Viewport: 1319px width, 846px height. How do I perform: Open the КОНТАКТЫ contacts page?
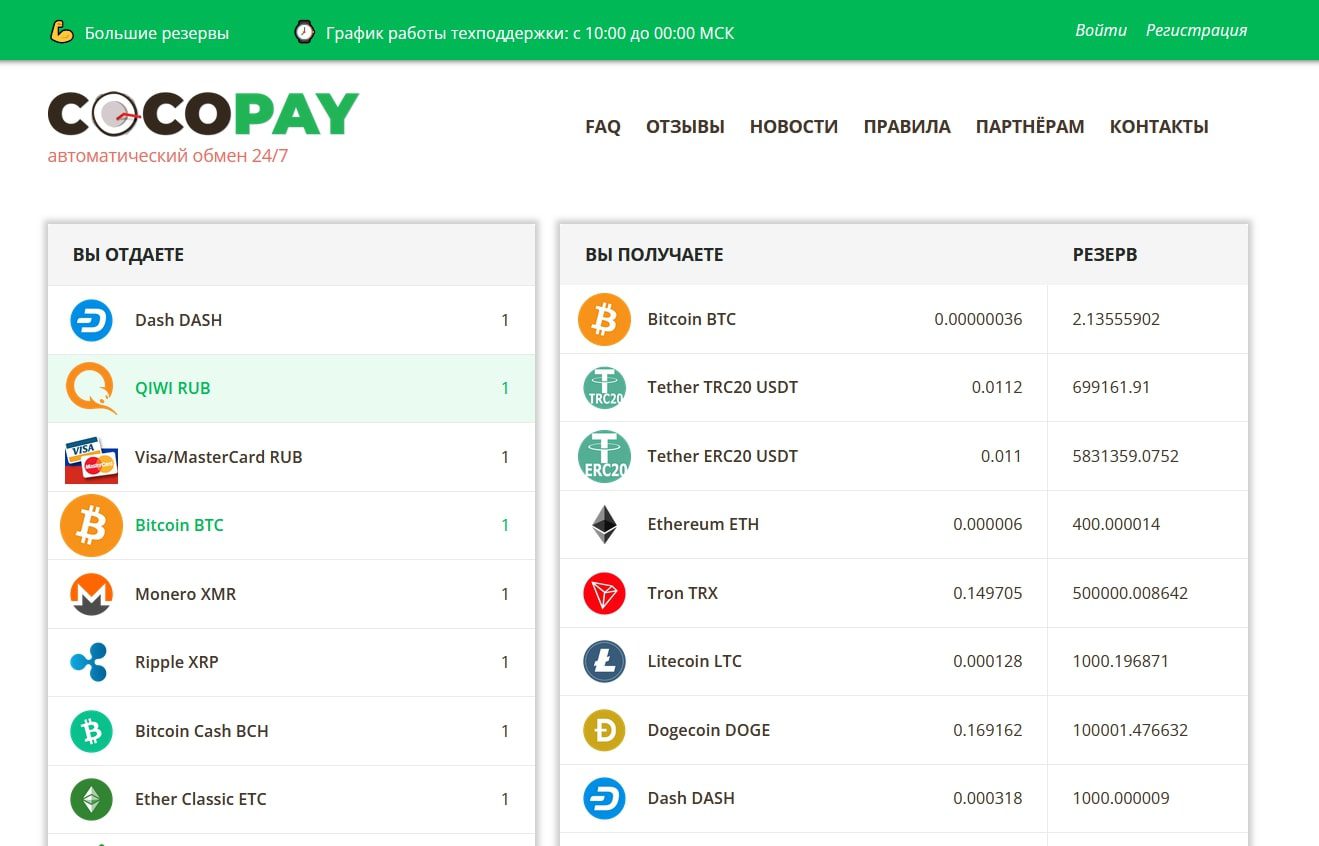click(1159, 127)
